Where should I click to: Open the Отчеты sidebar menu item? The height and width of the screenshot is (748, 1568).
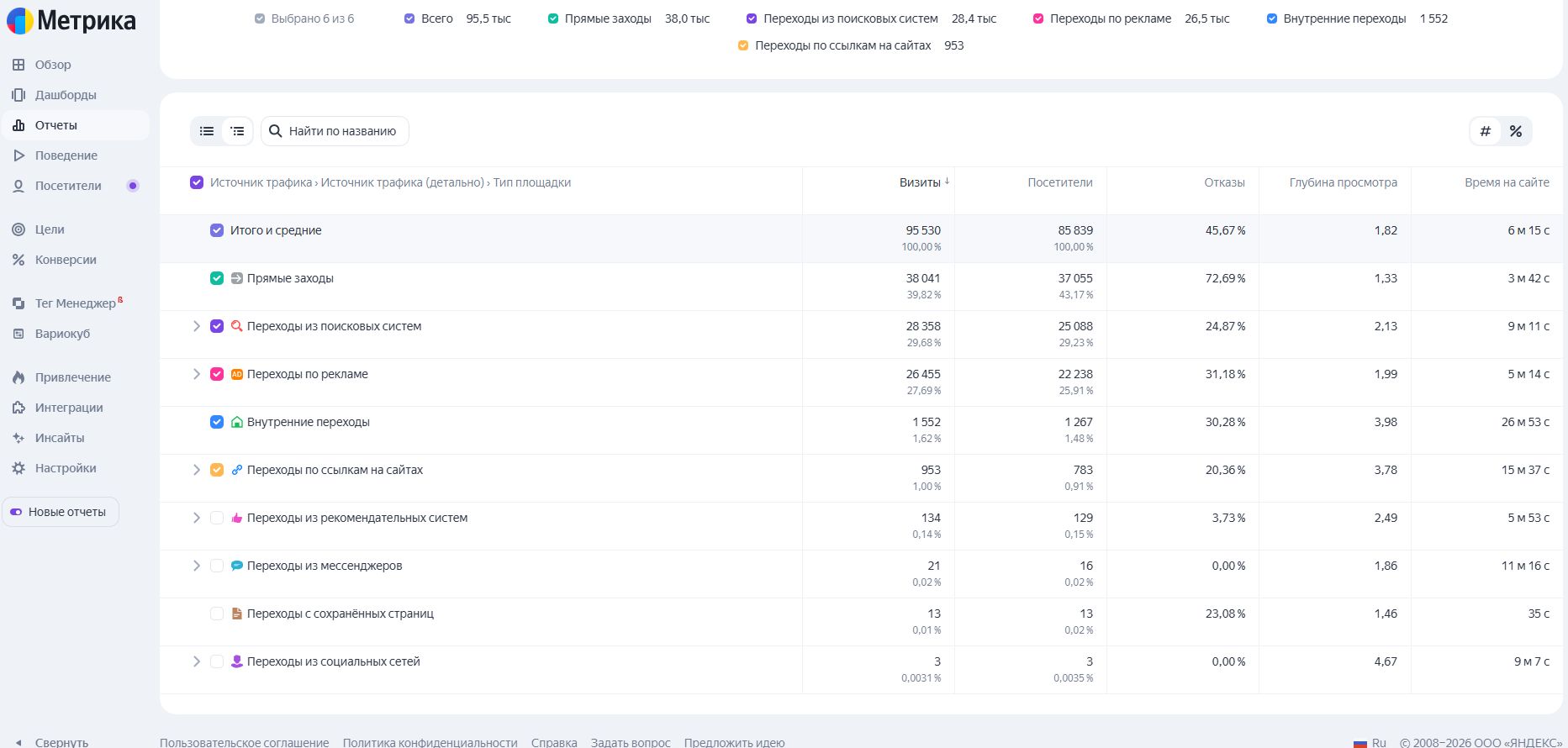56,125
